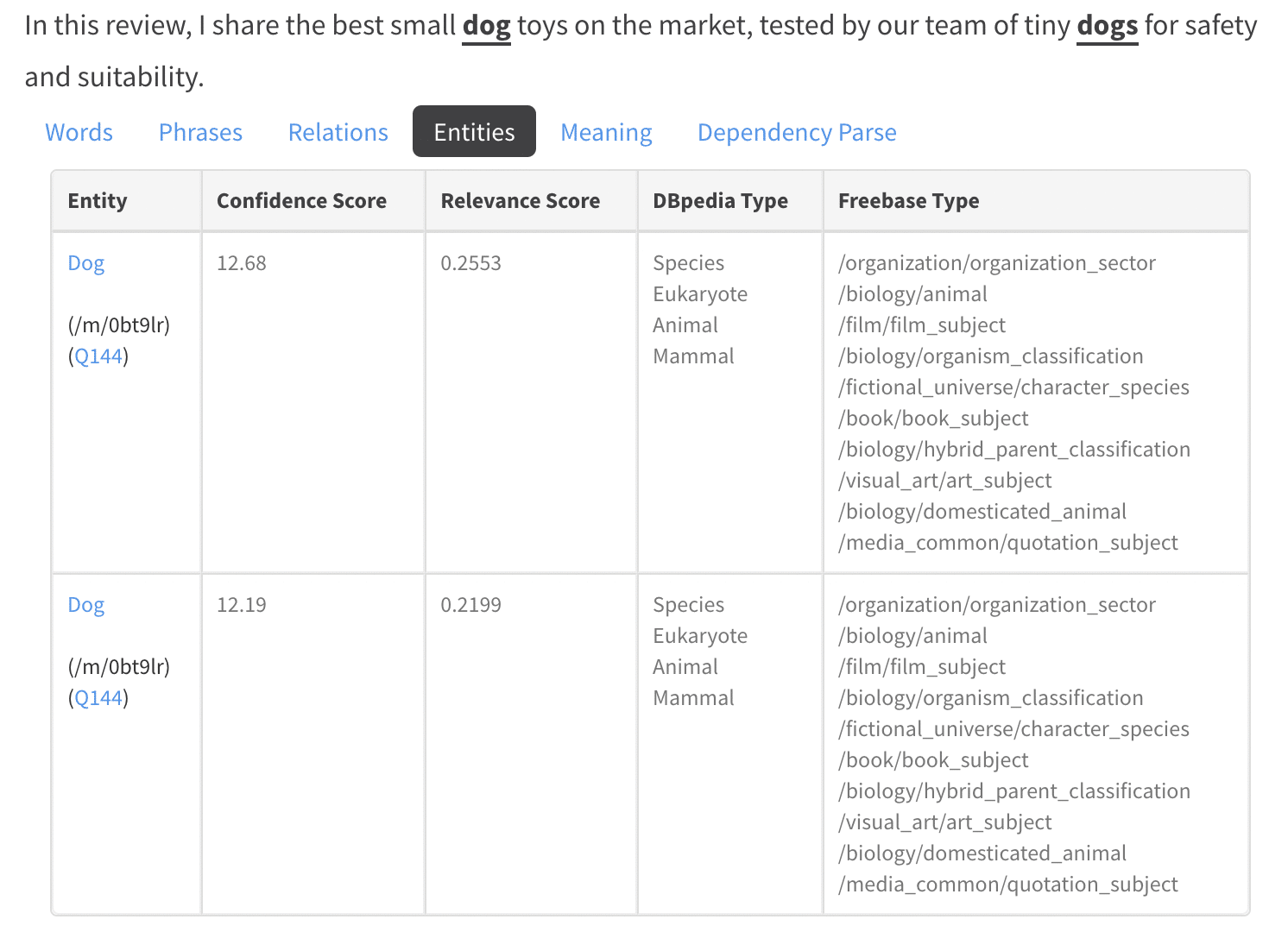Click the underlined word "dogs" in sentence
The width and height of the screenshot is (1288, 932).
tap(1107, 26)
